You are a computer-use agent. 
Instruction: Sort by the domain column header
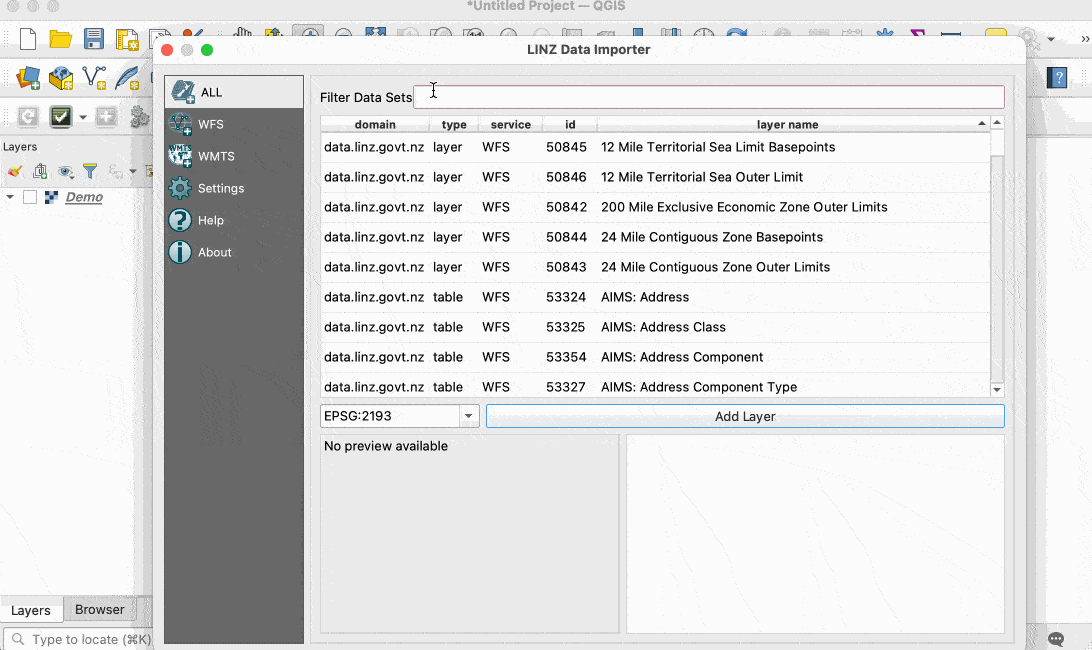click(375, 124)
